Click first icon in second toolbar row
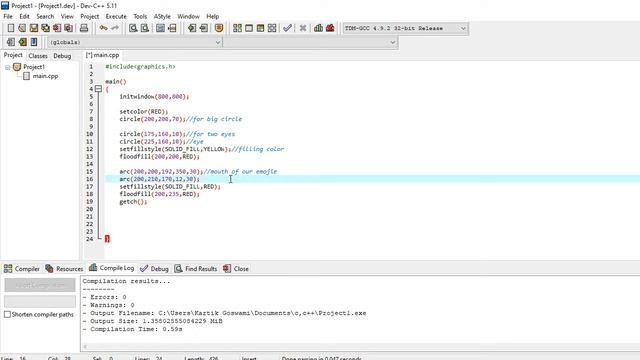The height and width of the screenshot is (360, 640). tap(11, 42)
